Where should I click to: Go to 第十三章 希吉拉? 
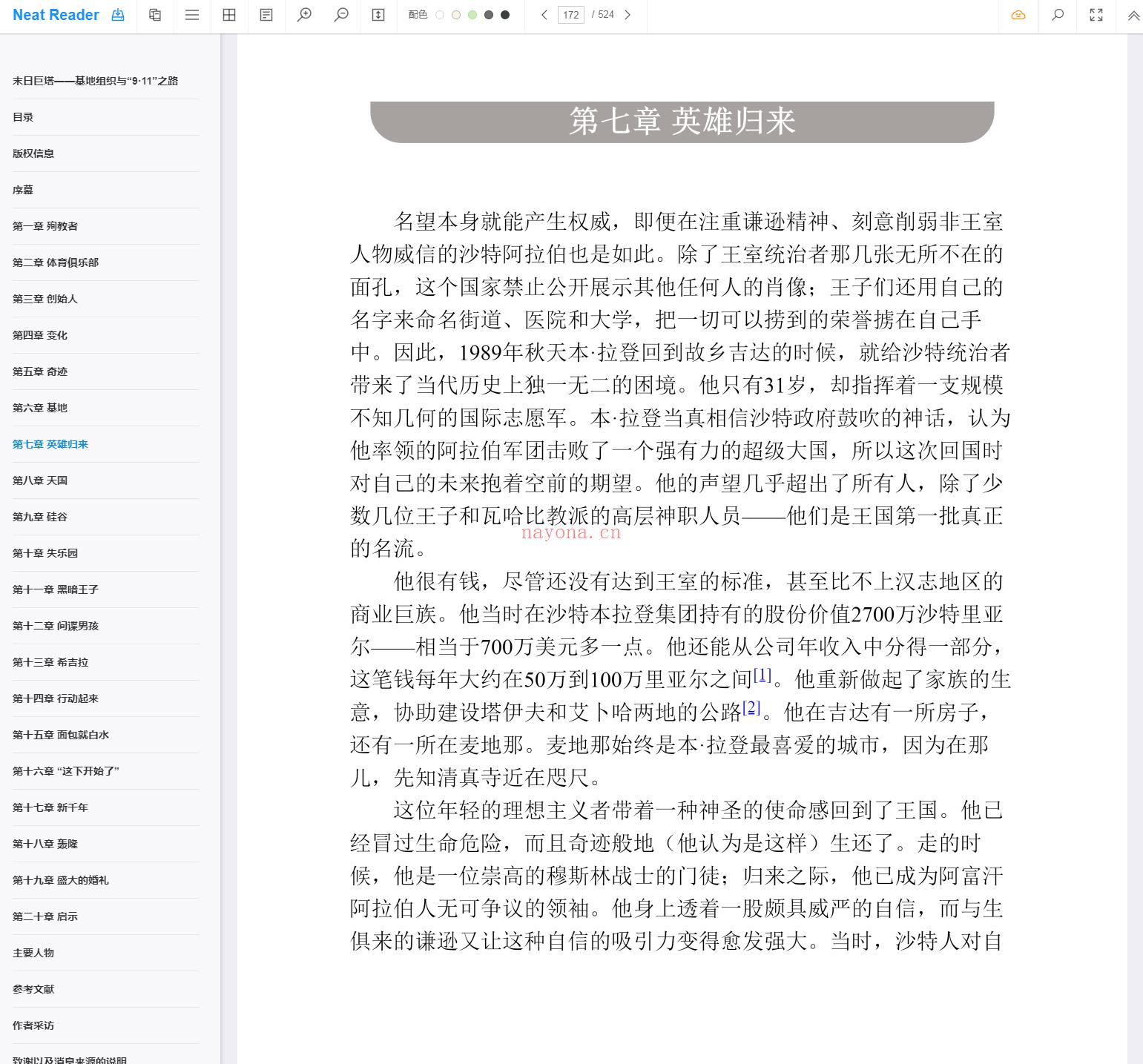click(x=50, y=662)
